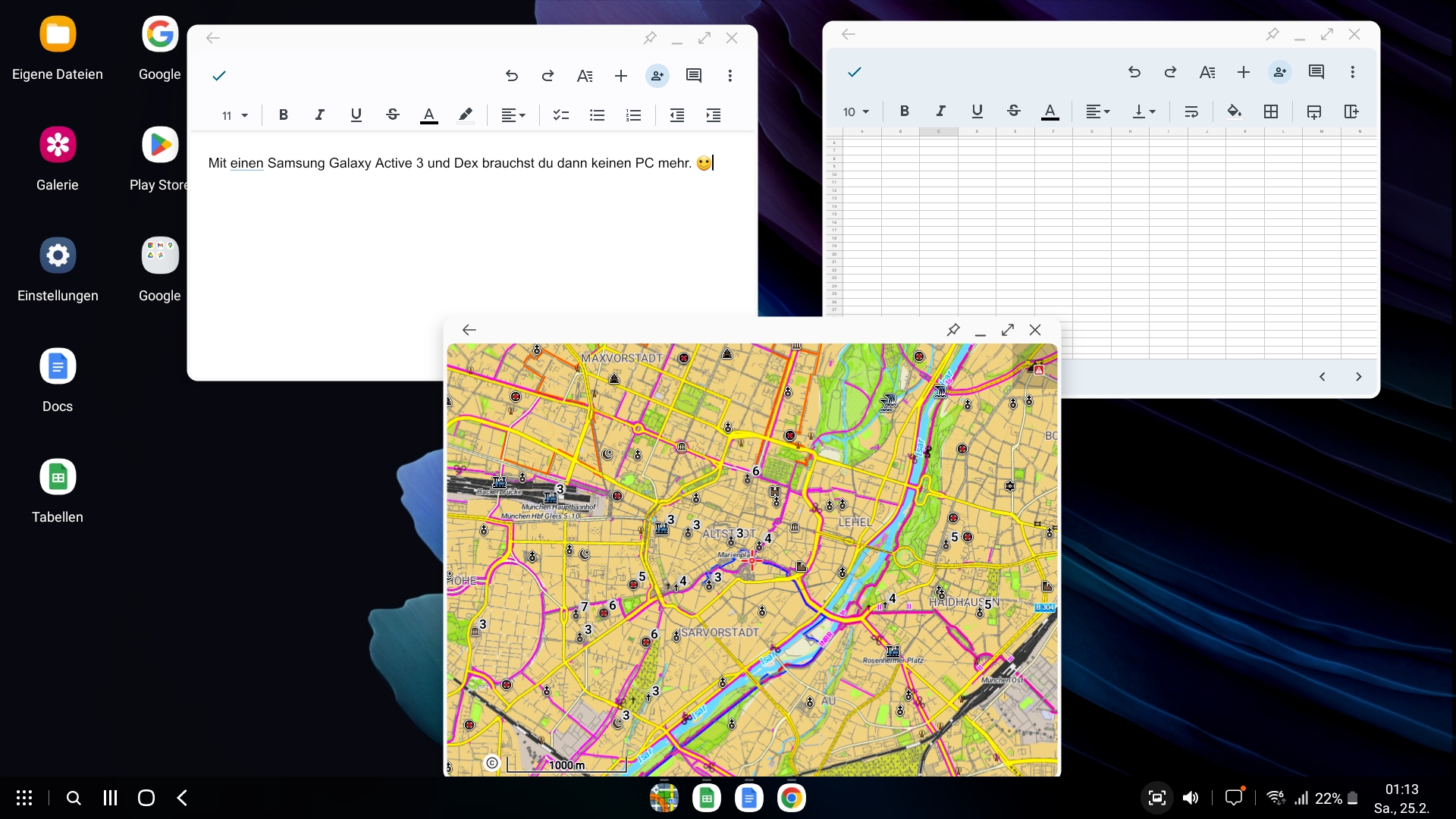This screenshot has height=819, width=1456.
Task: Open text format panel in Sheets
Action: (1207, 72)
